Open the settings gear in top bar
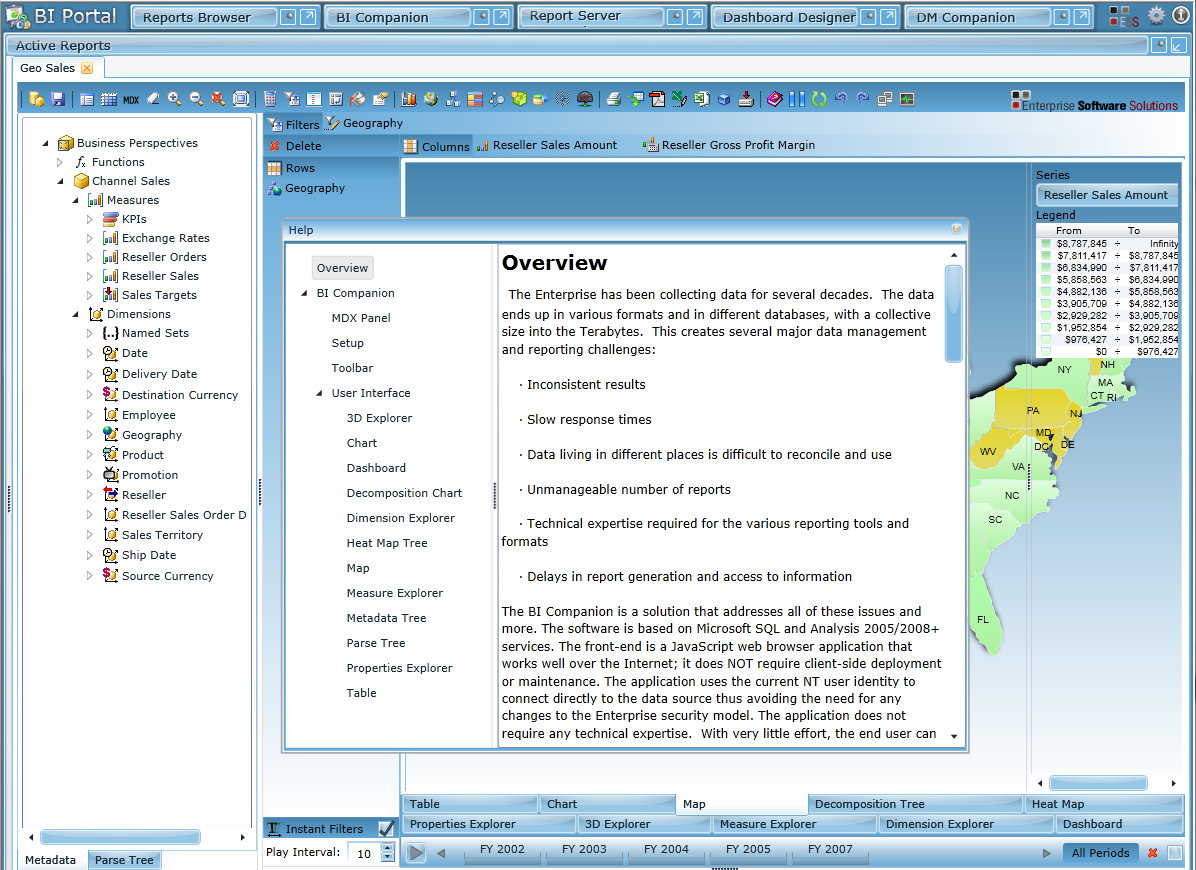1196x870 pixels. click(x=1156, y=15)
